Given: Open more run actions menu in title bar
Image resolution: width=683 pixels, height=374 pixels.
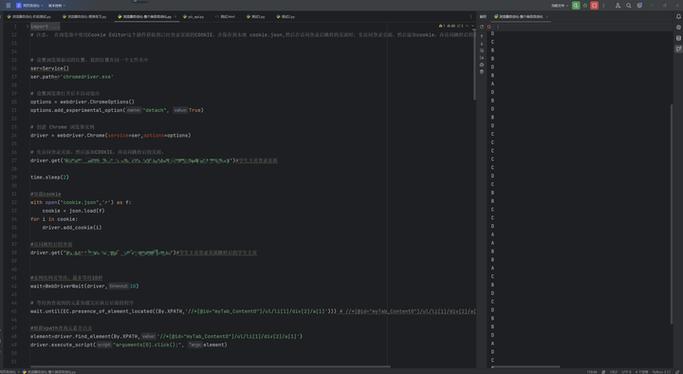Looking at the screenshot, I should point(604,6).
